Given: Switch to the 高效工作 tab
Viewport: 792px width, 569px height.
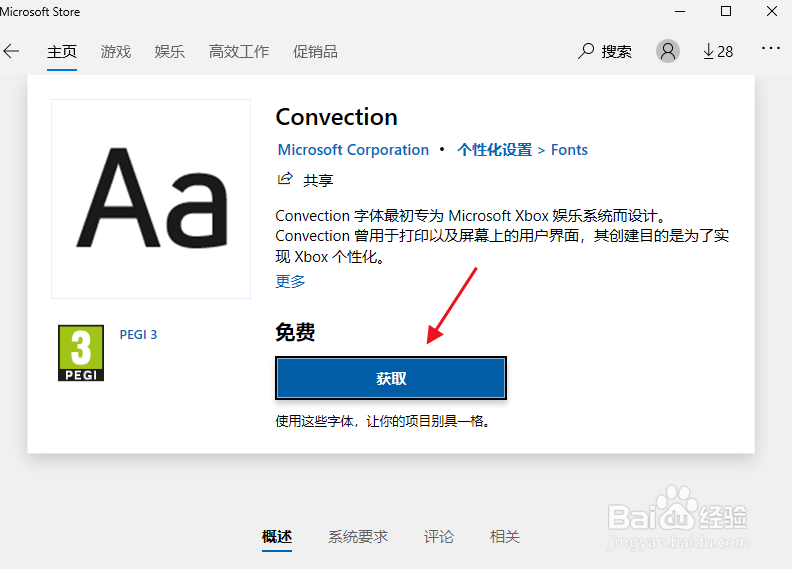Looking at the screenshot, I should click(x=239, y=51).
